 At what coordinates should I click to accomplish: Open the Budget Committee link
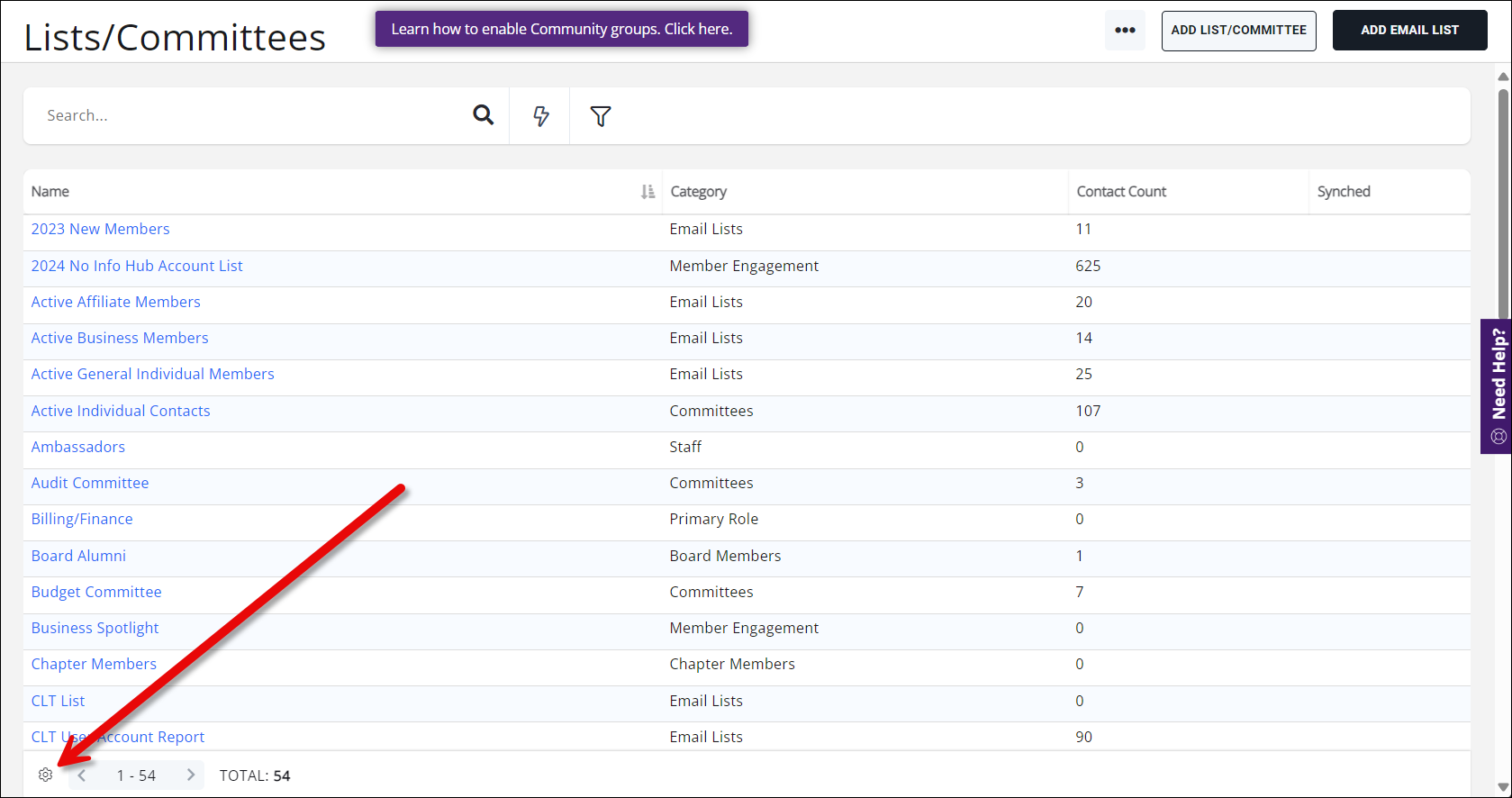[96, 593]
